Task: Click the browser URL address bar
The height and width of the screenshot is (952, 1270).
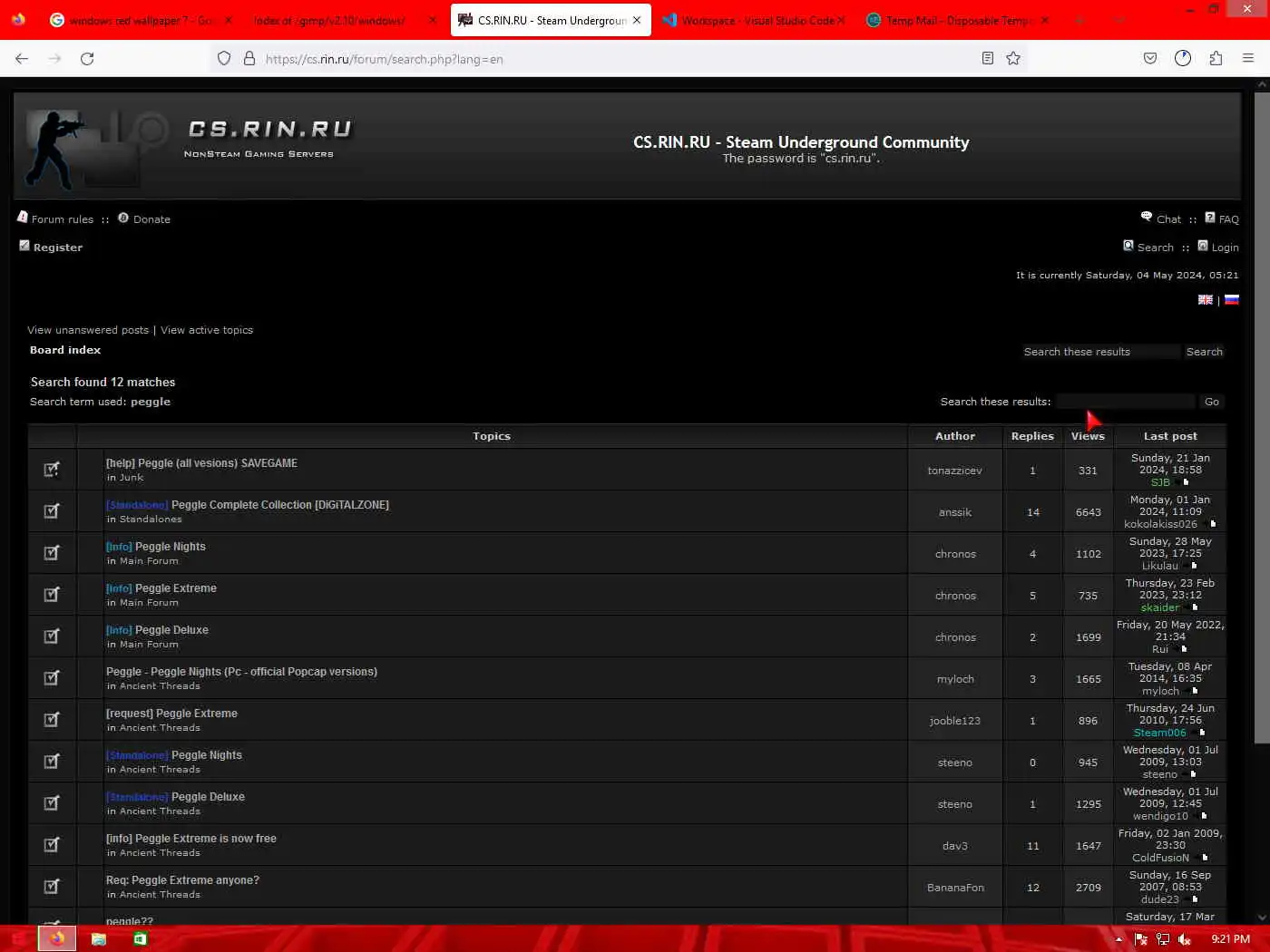Action: coord(617,59)
